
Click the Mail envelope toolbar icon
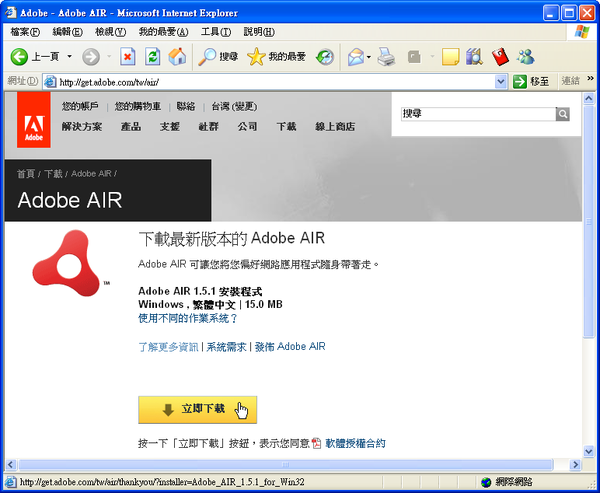[x=356, y=57]
